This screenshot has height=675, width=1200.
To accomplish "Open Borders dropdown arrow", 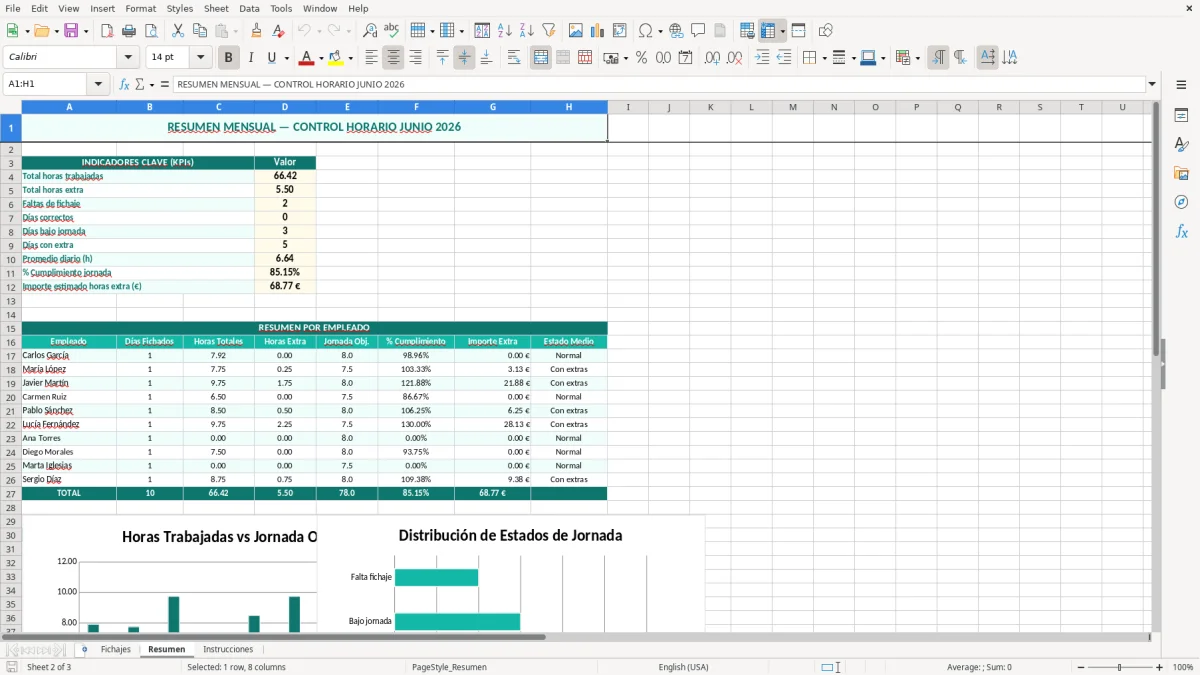I will pos(826,58).
